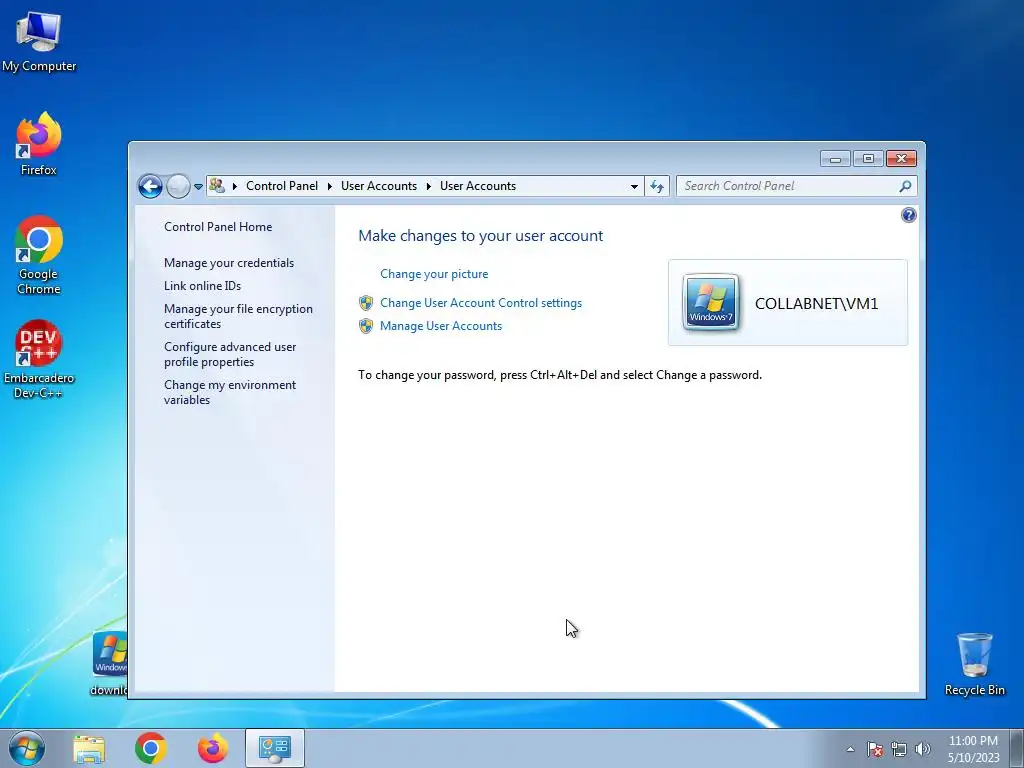Viewport: 1024px width, 768px height.
Task: Maximize the User Accounts window
Action: pos(868,159)
